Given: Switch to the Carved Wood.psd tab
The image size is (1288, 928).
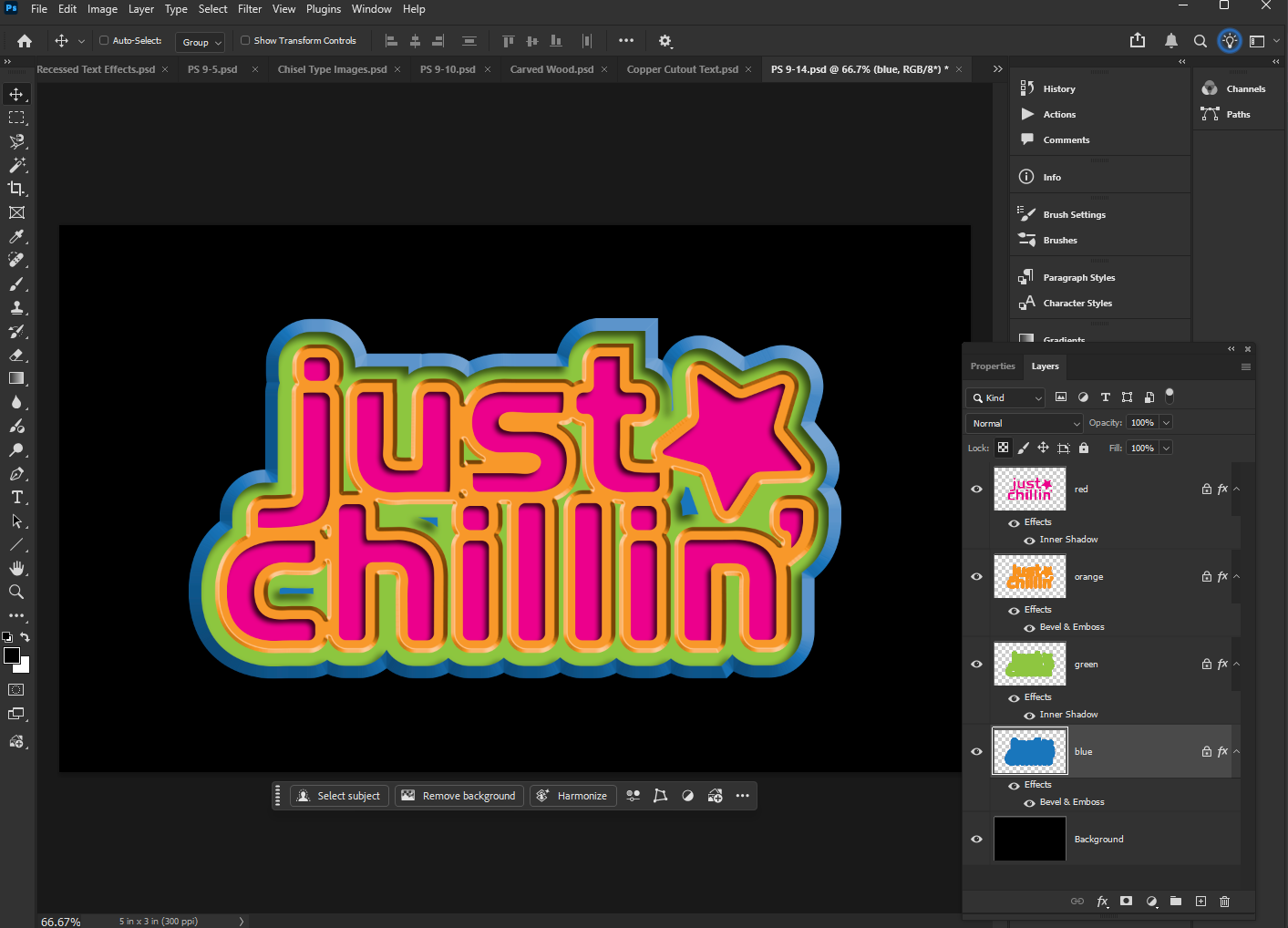Looking at the screenshot, I should 551,68.
